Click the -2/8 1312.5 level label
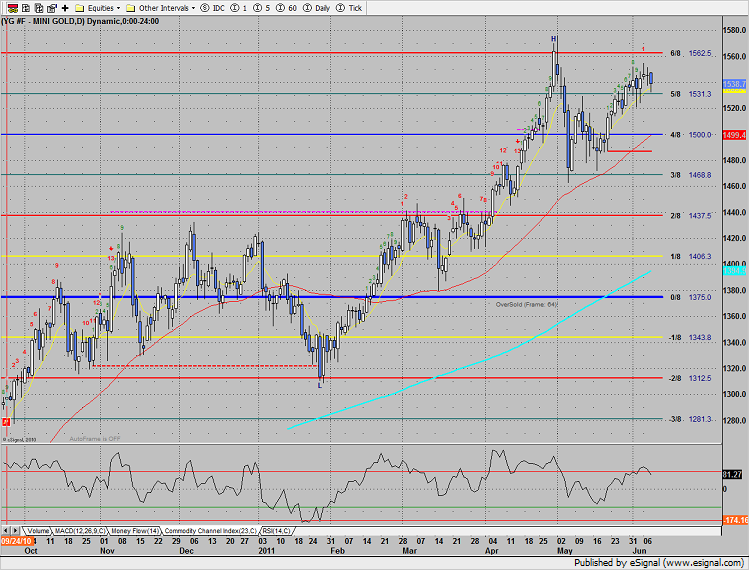This screenshot has height=570, width=749. click(690, 378)
